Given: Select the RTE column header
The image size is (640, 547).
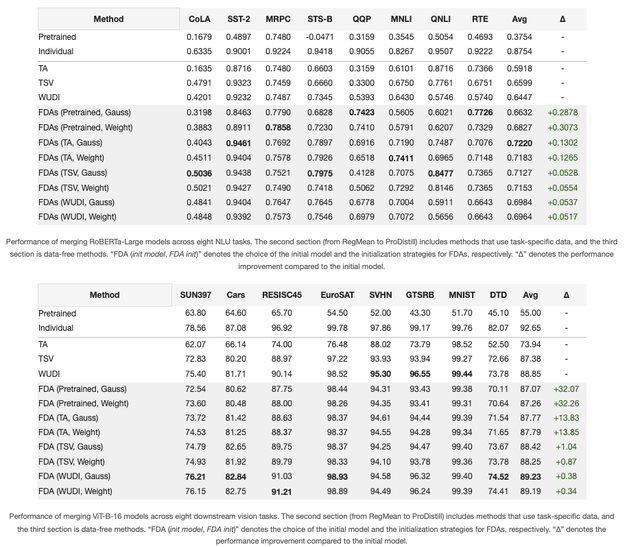Looking at the screenshot, I should click(480, 19).
